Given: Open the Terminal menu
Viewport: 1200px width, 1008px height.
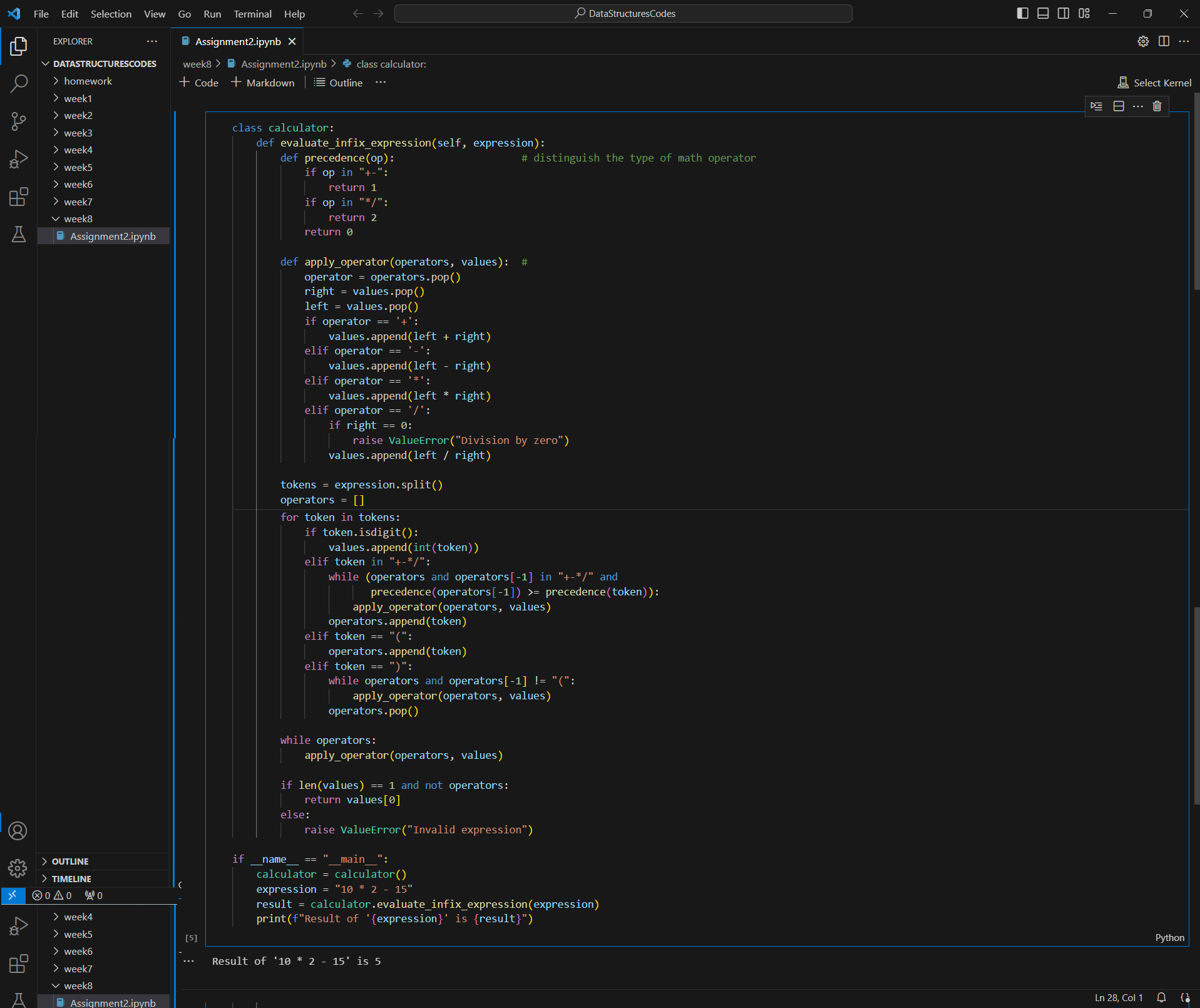Looking at the screenshot, I should (x=253, y=14).
